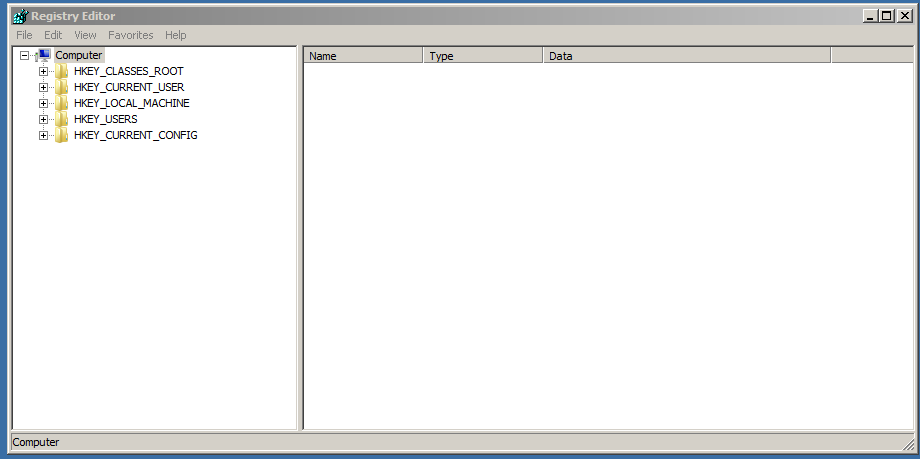This screenshot has width=920, height=459.
Task: Click the Computer icon in the tree
Action: click(45, 55)
